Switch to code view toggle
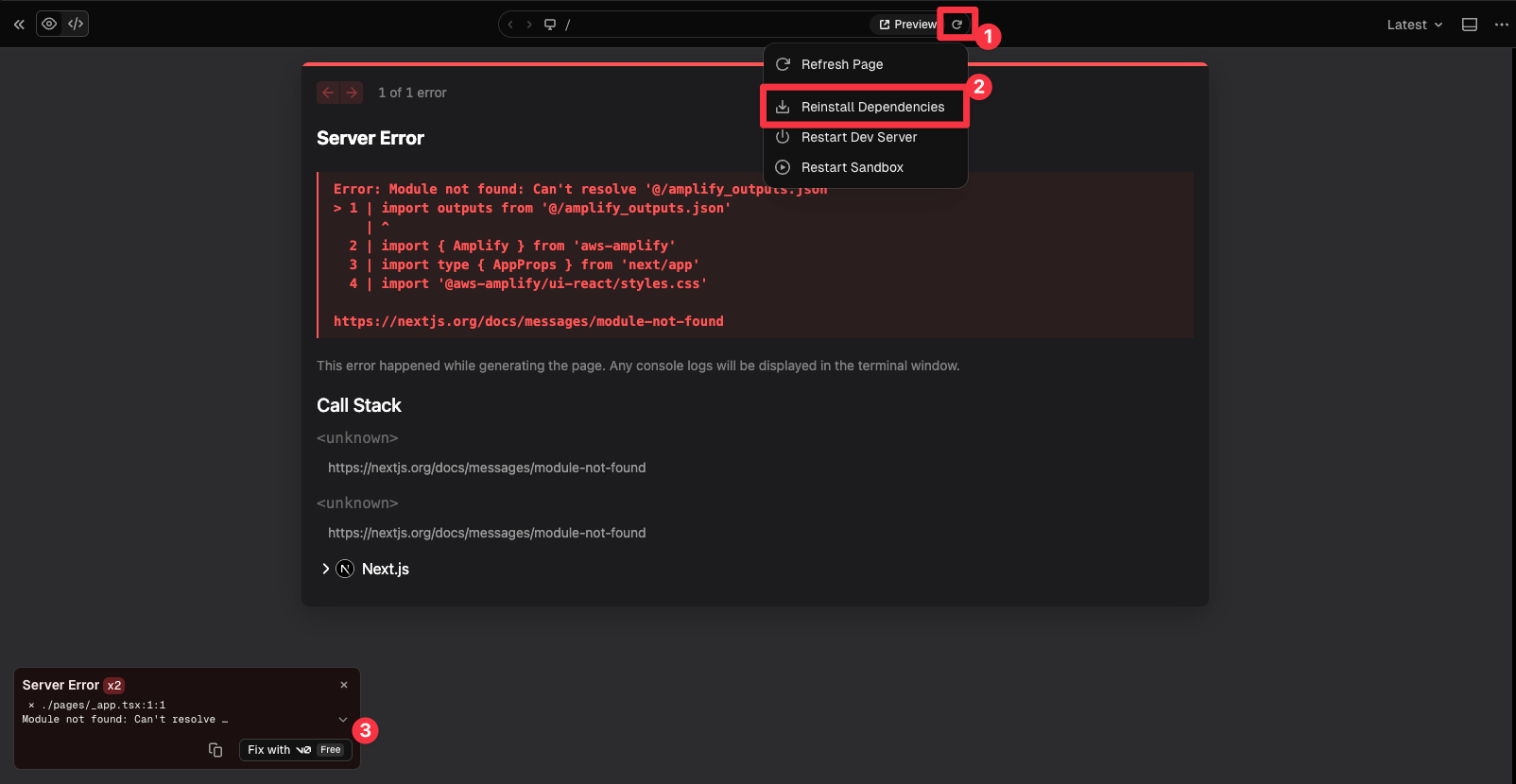The height and width of the screenshot is (784, 1516). 76,24
